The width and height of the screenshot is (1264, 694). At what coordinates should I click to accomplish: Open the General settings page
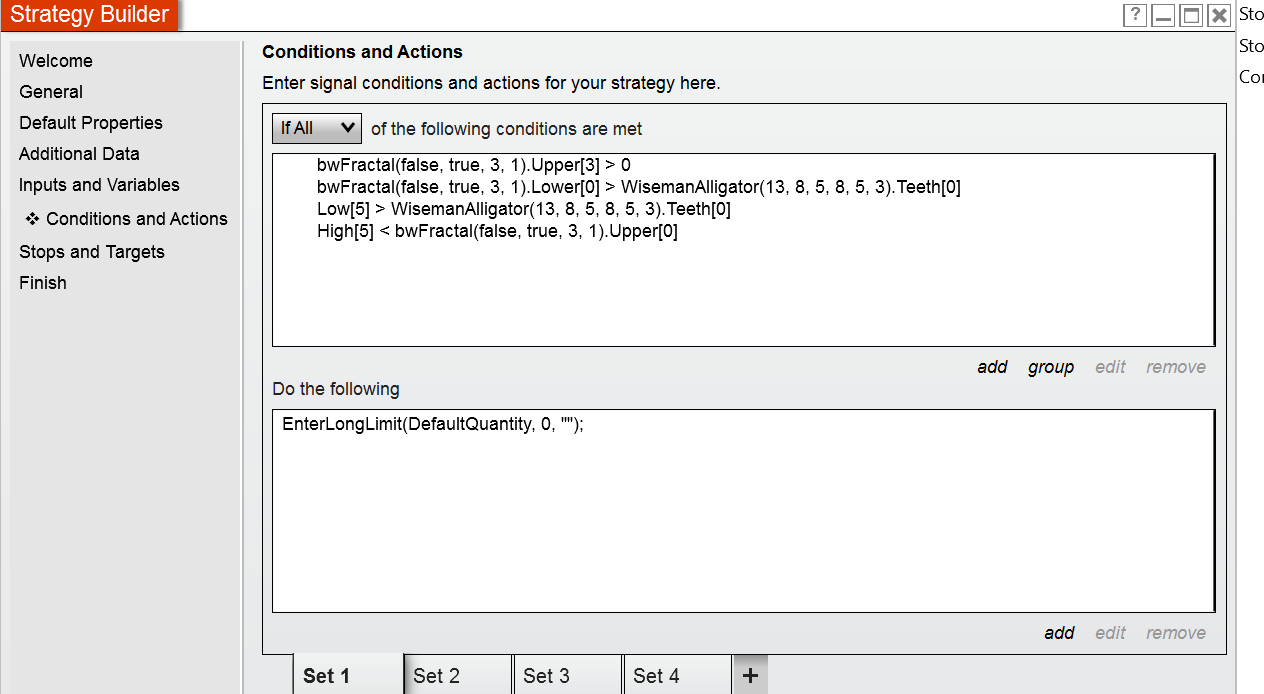click(x=51, y=92)
